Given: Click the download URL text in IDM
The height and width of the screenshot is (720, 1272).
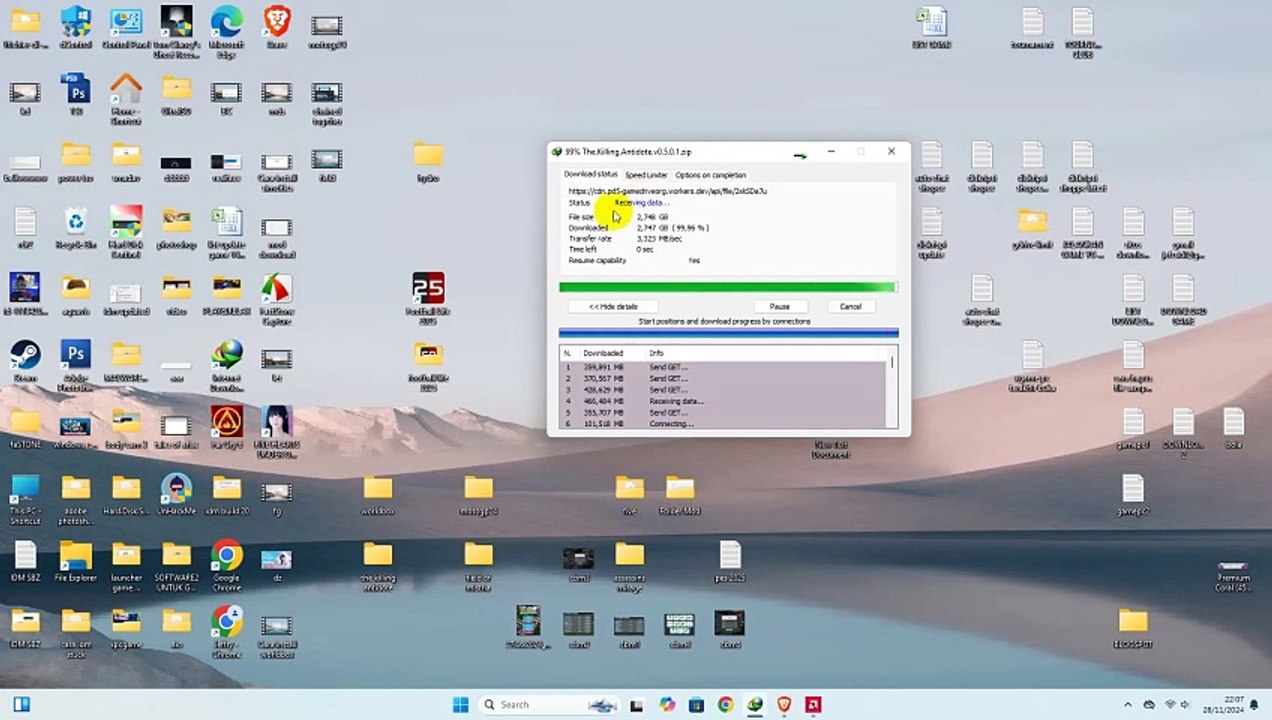Looking at the screenshot, I should tap(667, 191).
